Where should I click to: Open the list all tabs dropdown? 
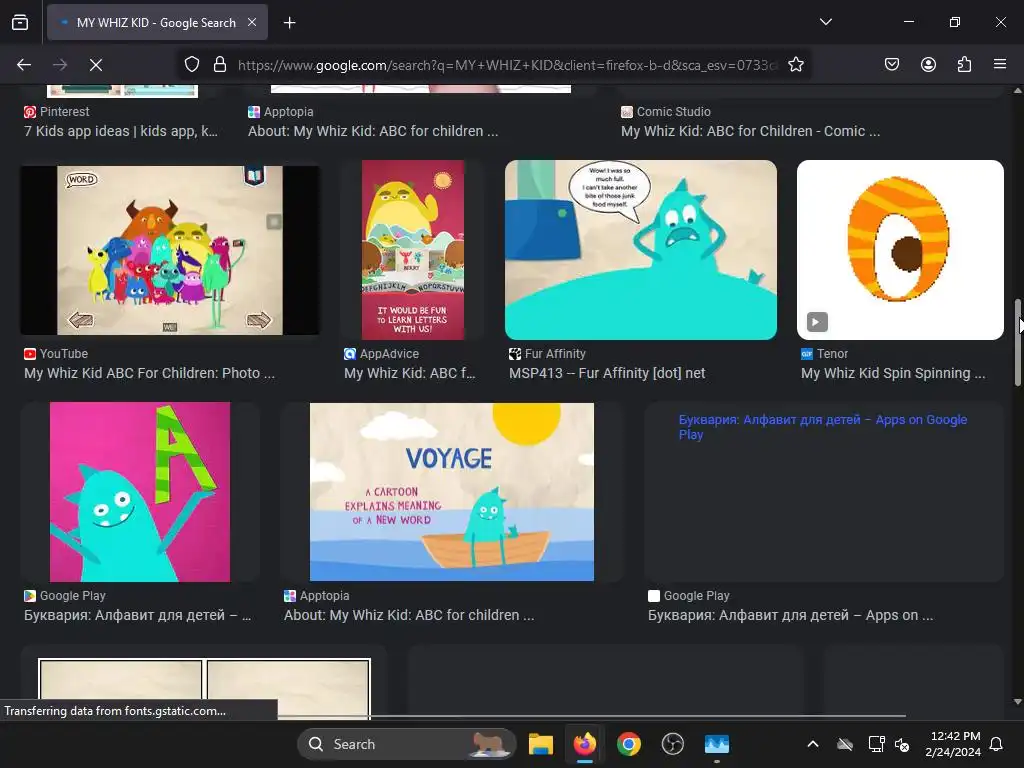(825, 22)
